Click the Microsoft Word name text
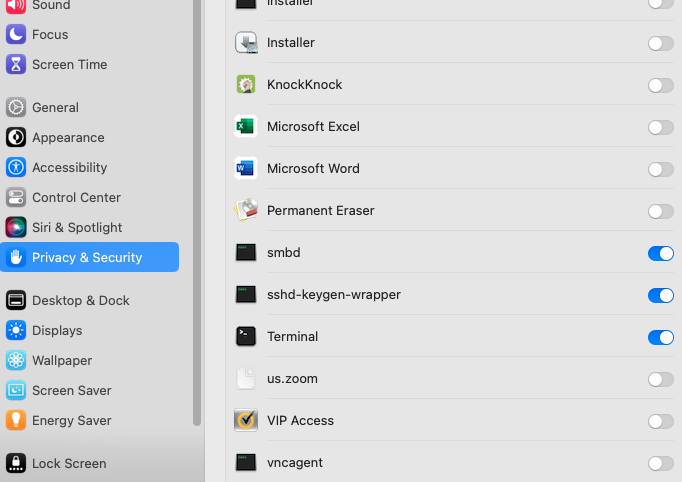The width and height of the screenshot is (682, 482). tap(313, 168)
